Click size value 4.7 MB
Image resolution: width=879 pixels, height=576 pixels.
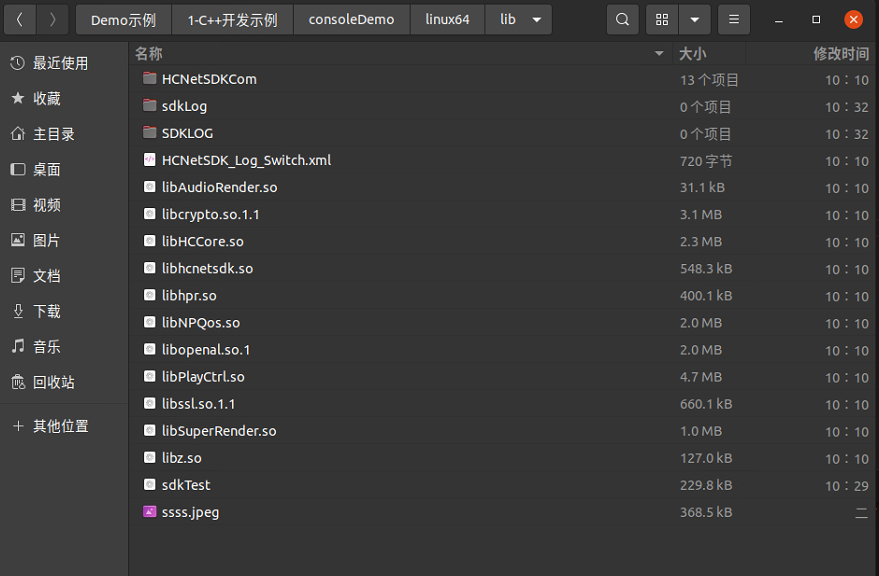(701, 377)
